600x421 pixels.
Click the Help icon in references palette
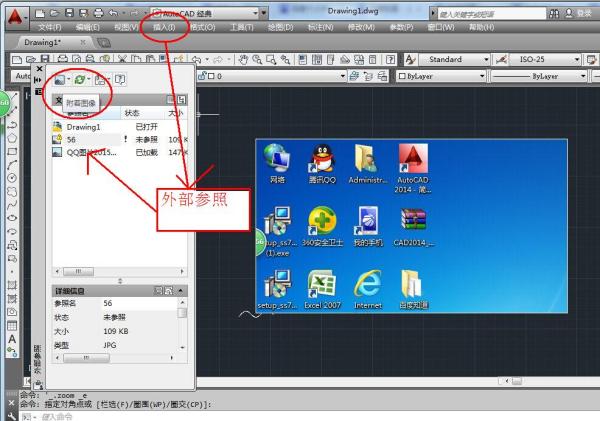tap(120, 80)
